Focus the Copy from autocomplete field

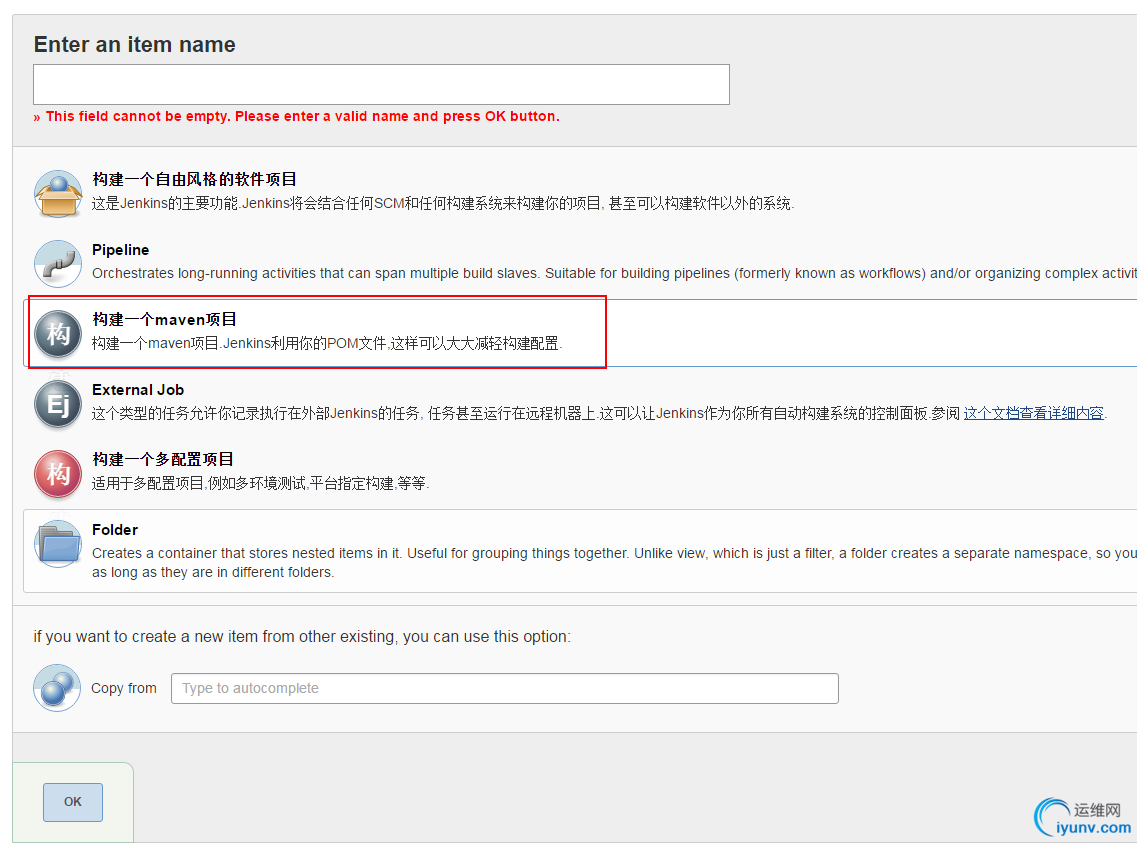pyautogui.click(x=505, y=688)
